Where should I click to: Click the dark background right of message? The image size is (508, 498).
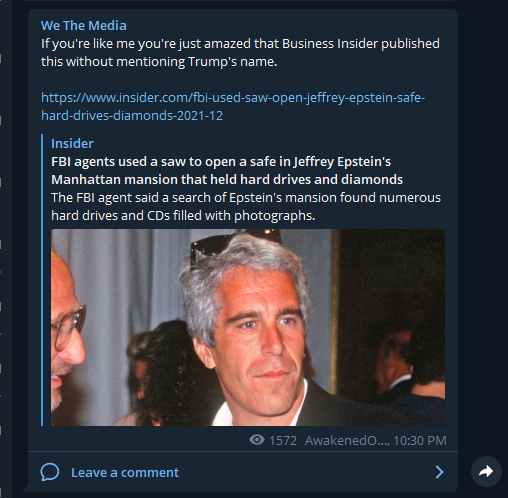(483, 233)
